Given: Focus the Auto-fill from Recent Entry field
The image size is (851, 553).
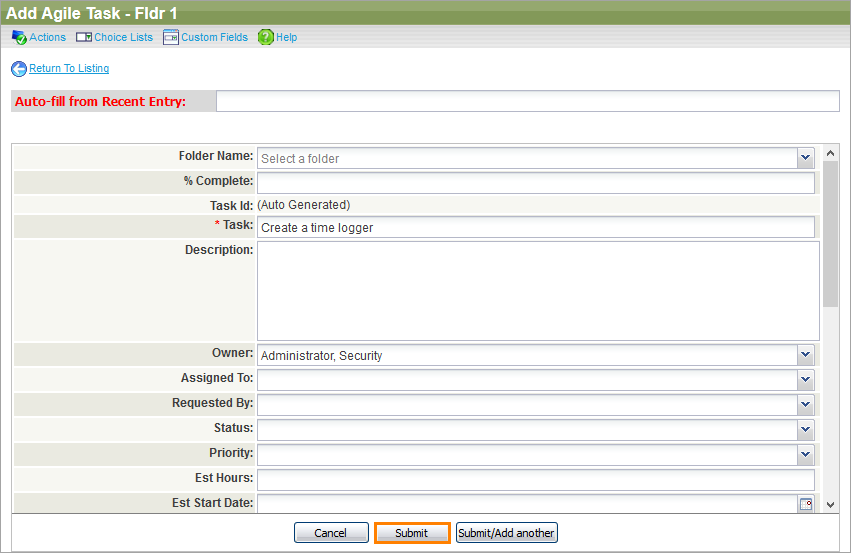Looking at the screenshot, I should click(528, 101).
